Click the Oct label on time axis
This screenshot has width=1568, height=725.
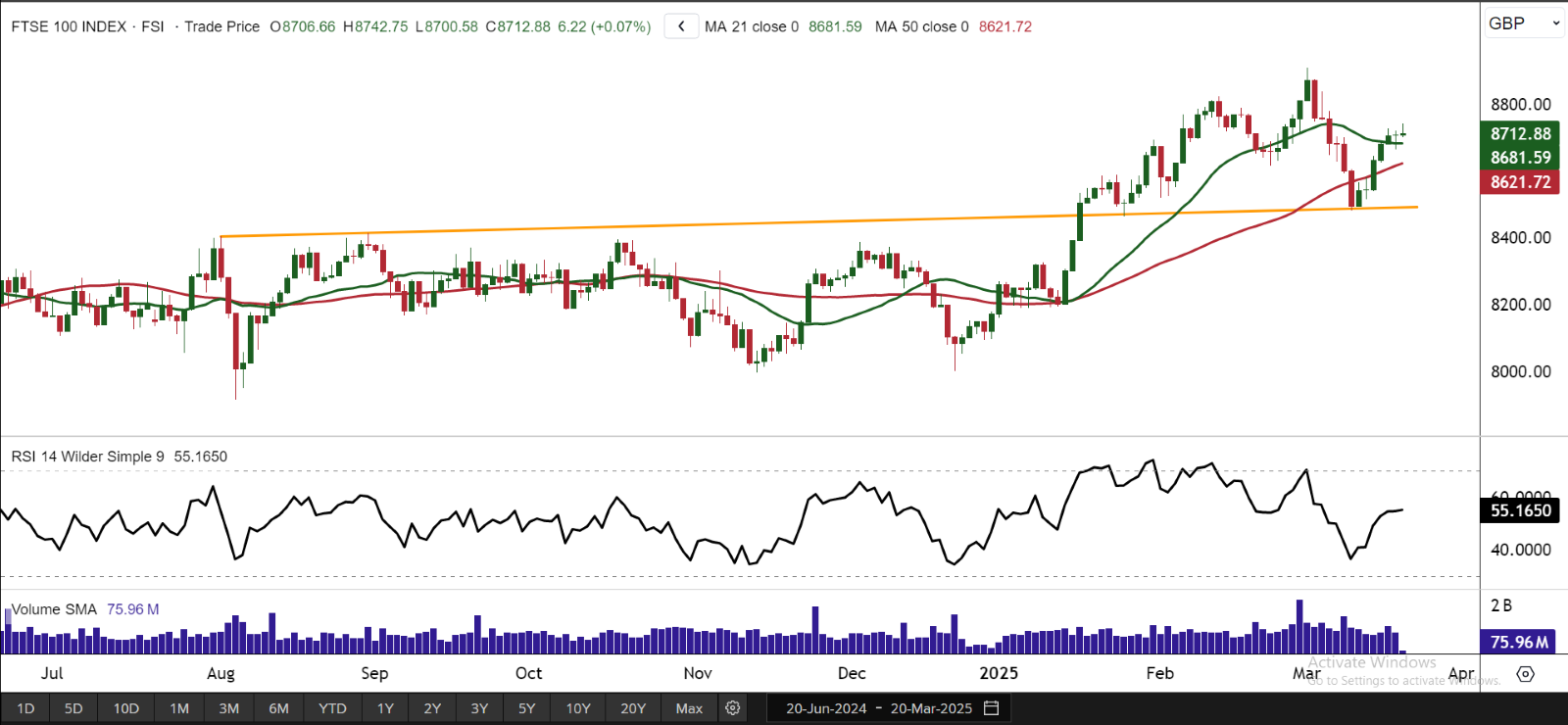[528, 673]
